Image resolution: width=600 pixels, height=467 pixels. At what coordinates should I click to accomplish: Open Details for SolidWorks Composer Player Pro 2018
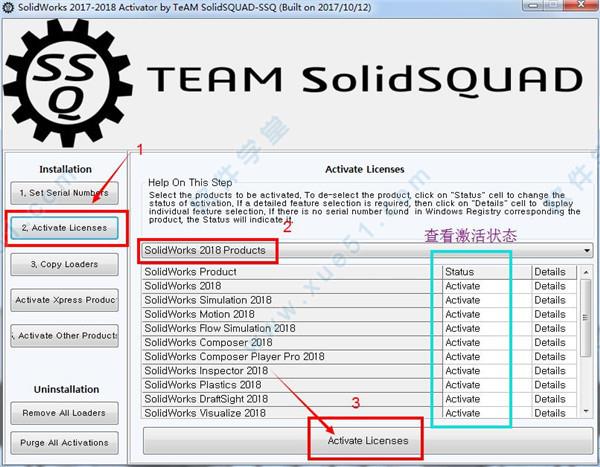pyautogui.click(x=554, y=357)
